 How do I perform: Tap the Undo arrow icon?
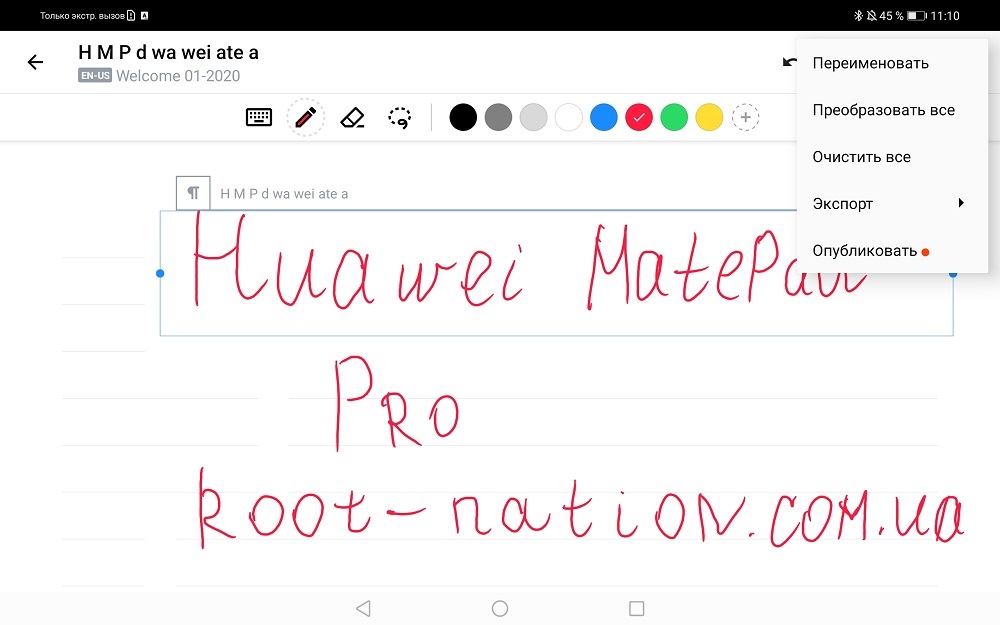(790, 62)
